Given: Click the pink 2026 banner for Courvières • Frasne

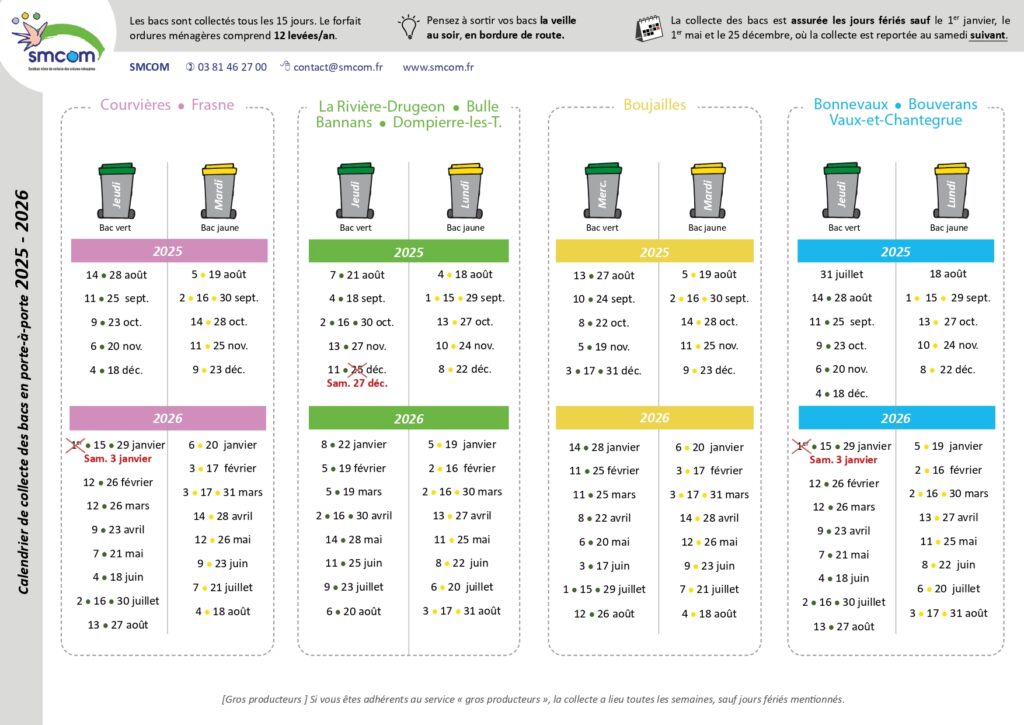Looking at the screenshot, I should pos(168,418).
